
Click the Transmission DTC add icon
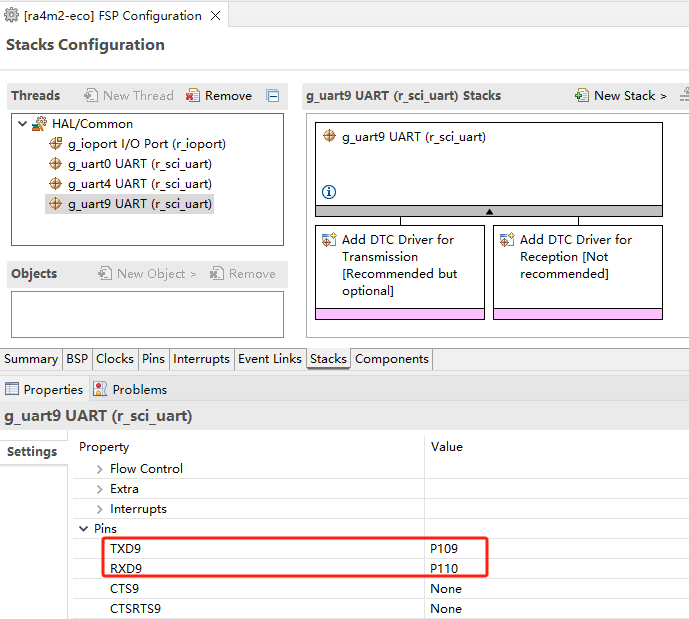pyautogui.click(x=329, y=239)
